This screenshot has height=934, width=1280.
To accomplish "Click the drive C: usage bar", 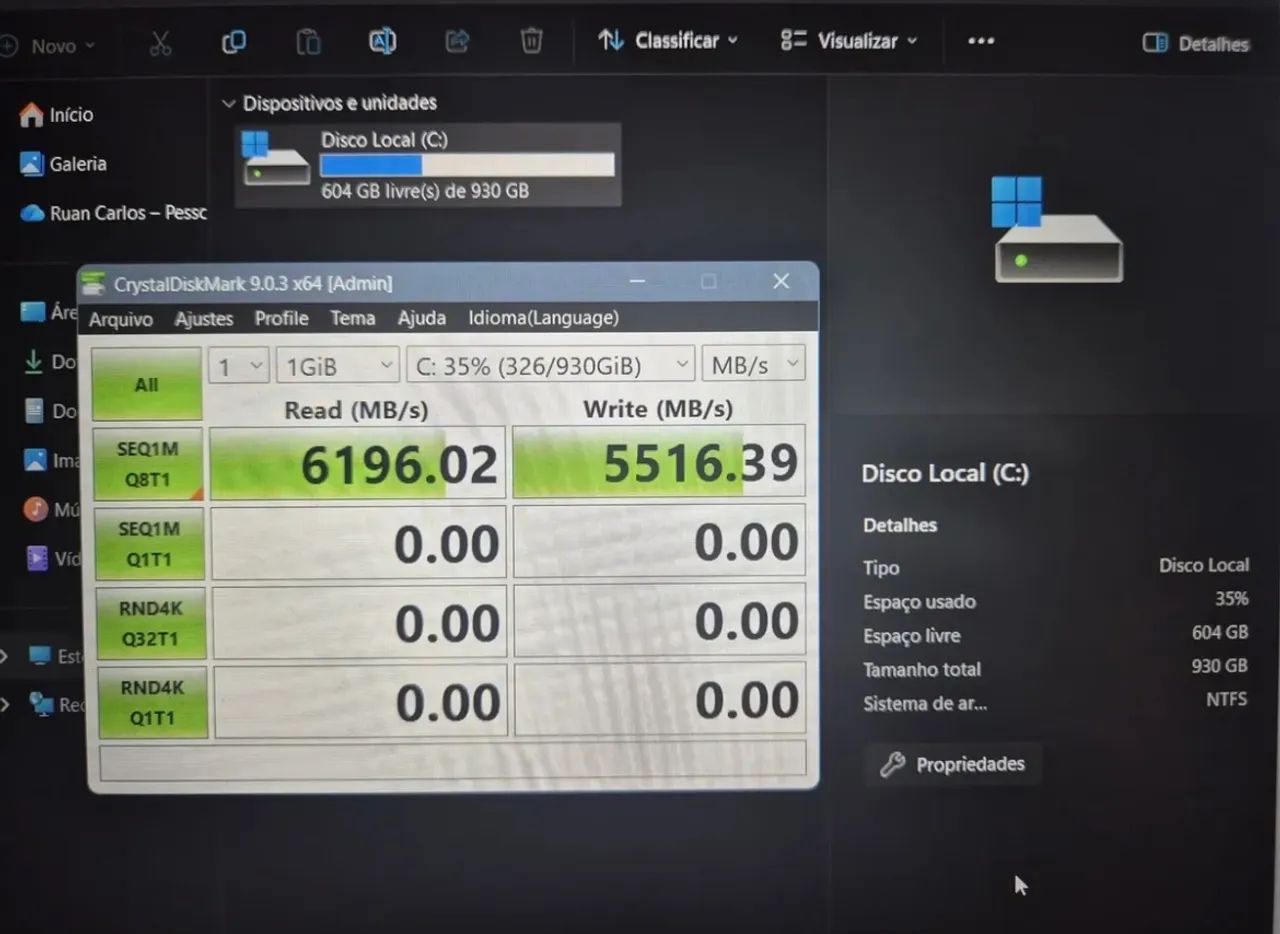I will click(x=467, y=165).
